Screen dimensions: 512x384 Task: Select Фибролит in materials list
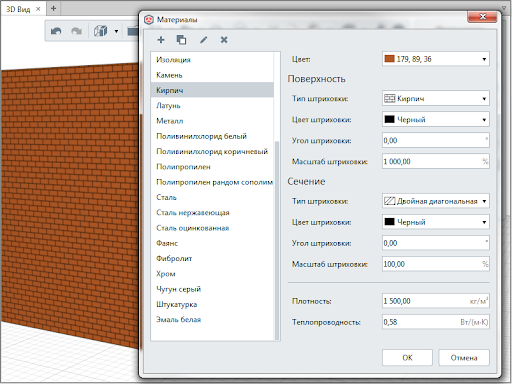212,259
